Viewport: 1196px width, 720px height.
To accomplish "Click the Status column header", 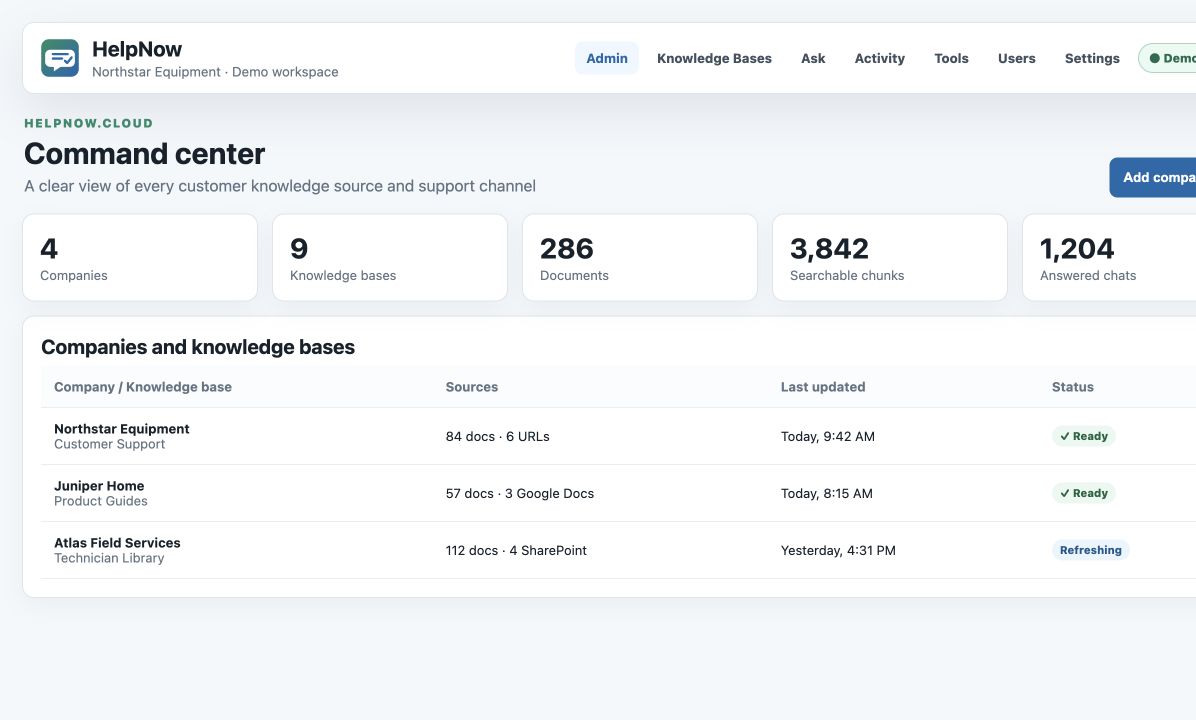I will (1072, 387).
